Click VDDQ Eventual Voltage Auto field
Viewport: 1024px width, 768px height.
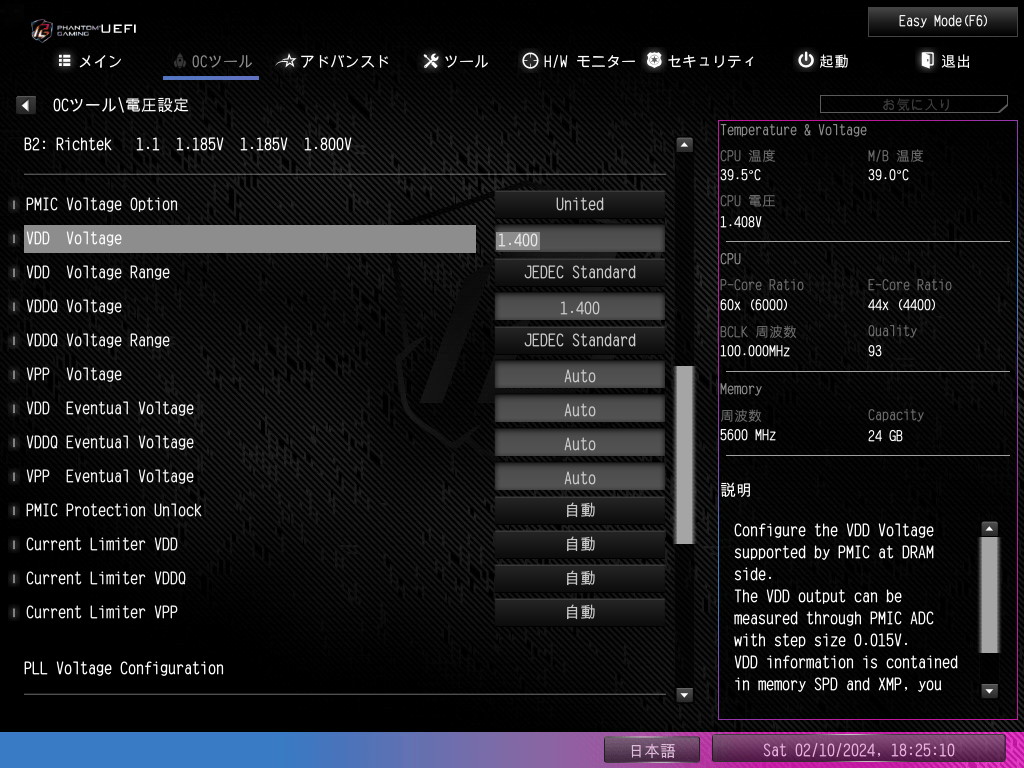(579, 443)
